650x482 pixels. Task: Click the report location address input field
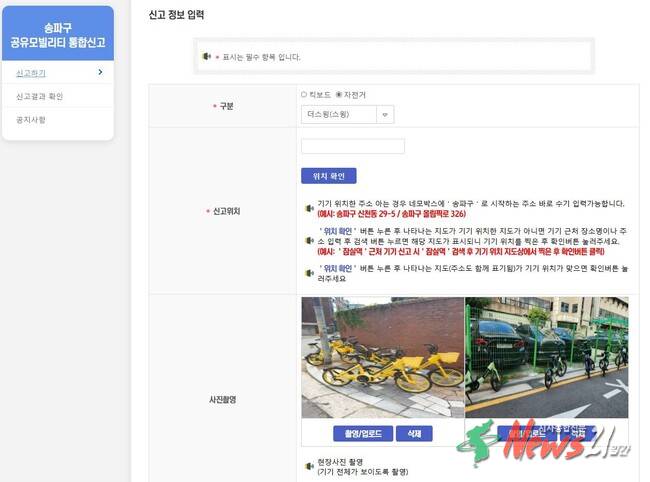click(352, 146)
